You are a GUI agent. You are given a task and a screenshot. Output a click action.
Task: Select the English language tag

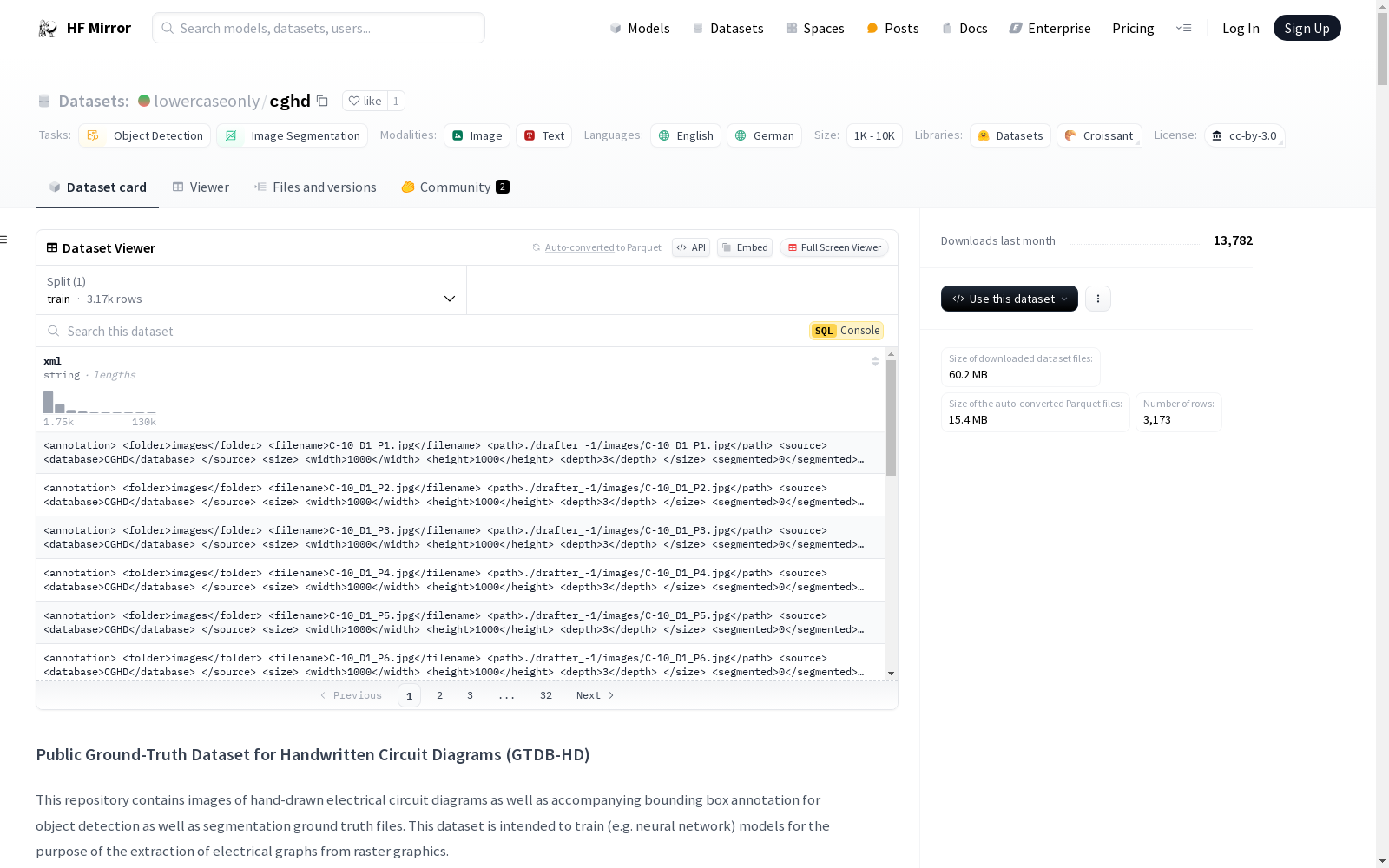pyautogui.click(x=686, y=135)
